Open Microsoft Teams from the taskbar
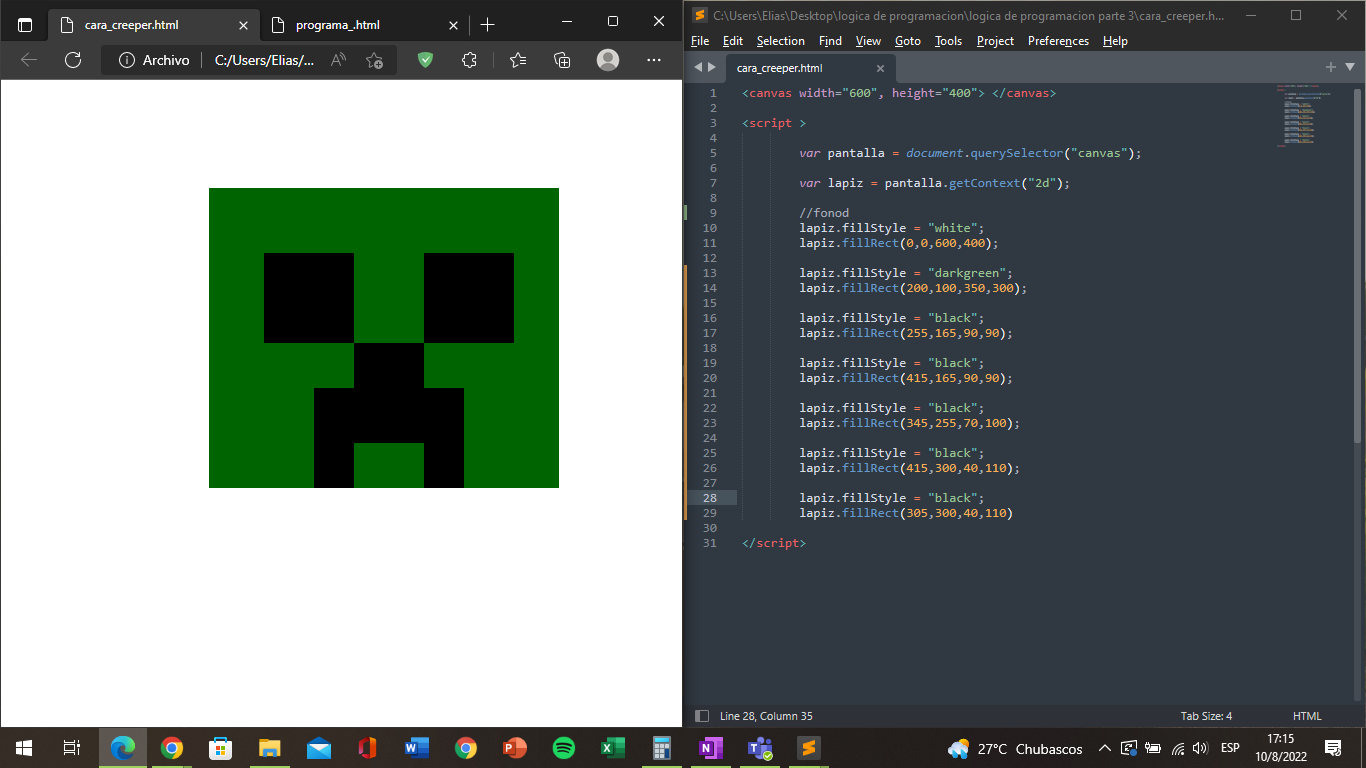The width and height of the screenshot is (1366, 768). click(759, 748)
